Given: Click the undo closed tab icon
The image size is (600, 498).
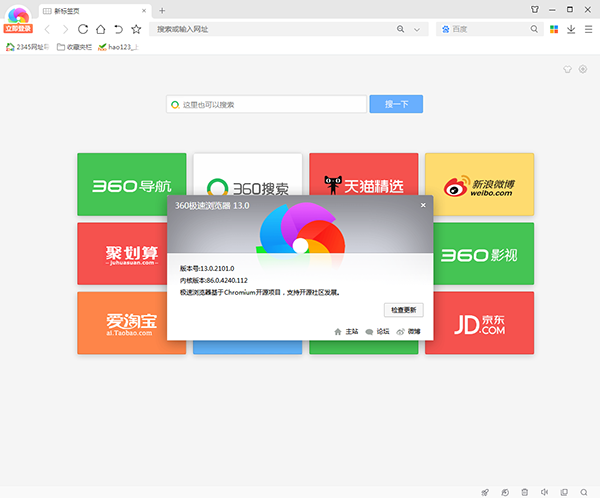Looking at the screenshot, I should [118, 29].
